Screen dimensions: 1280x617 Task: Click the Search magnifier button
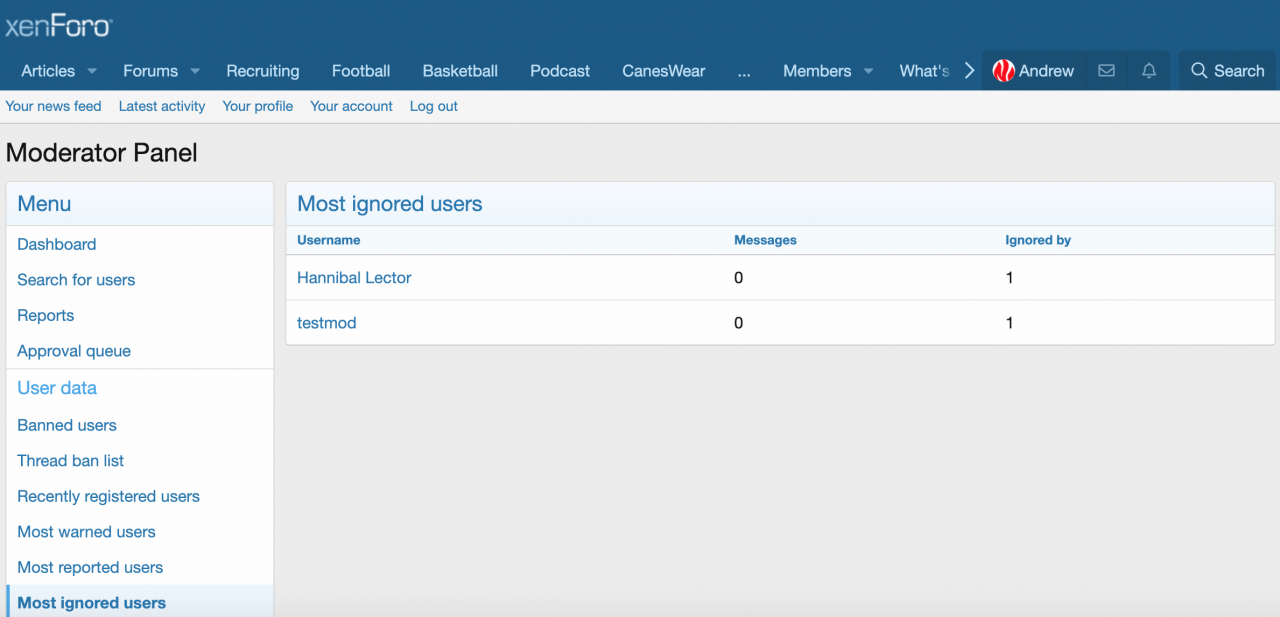click(1227, 71)
